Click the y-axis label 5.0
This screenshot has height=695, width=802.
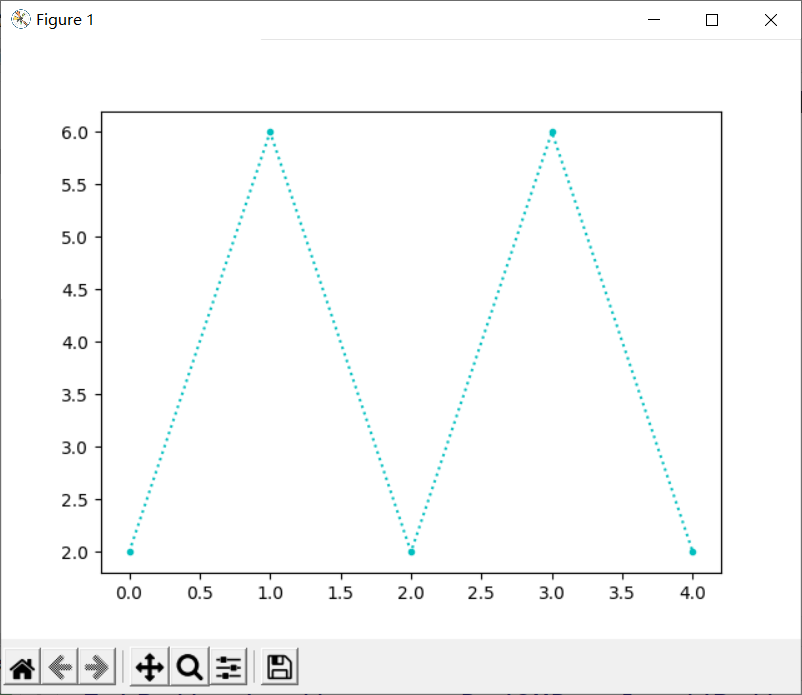(75, 238)
